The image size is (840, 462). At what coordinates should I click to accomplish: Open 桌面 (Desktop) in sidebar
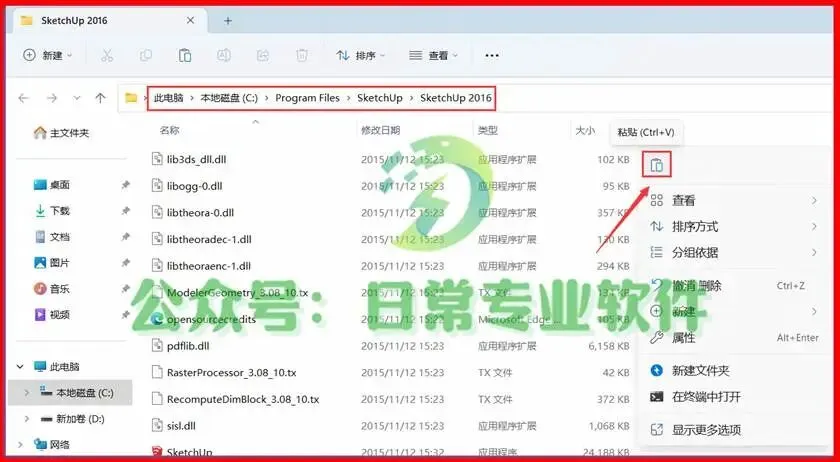point(52,185)
